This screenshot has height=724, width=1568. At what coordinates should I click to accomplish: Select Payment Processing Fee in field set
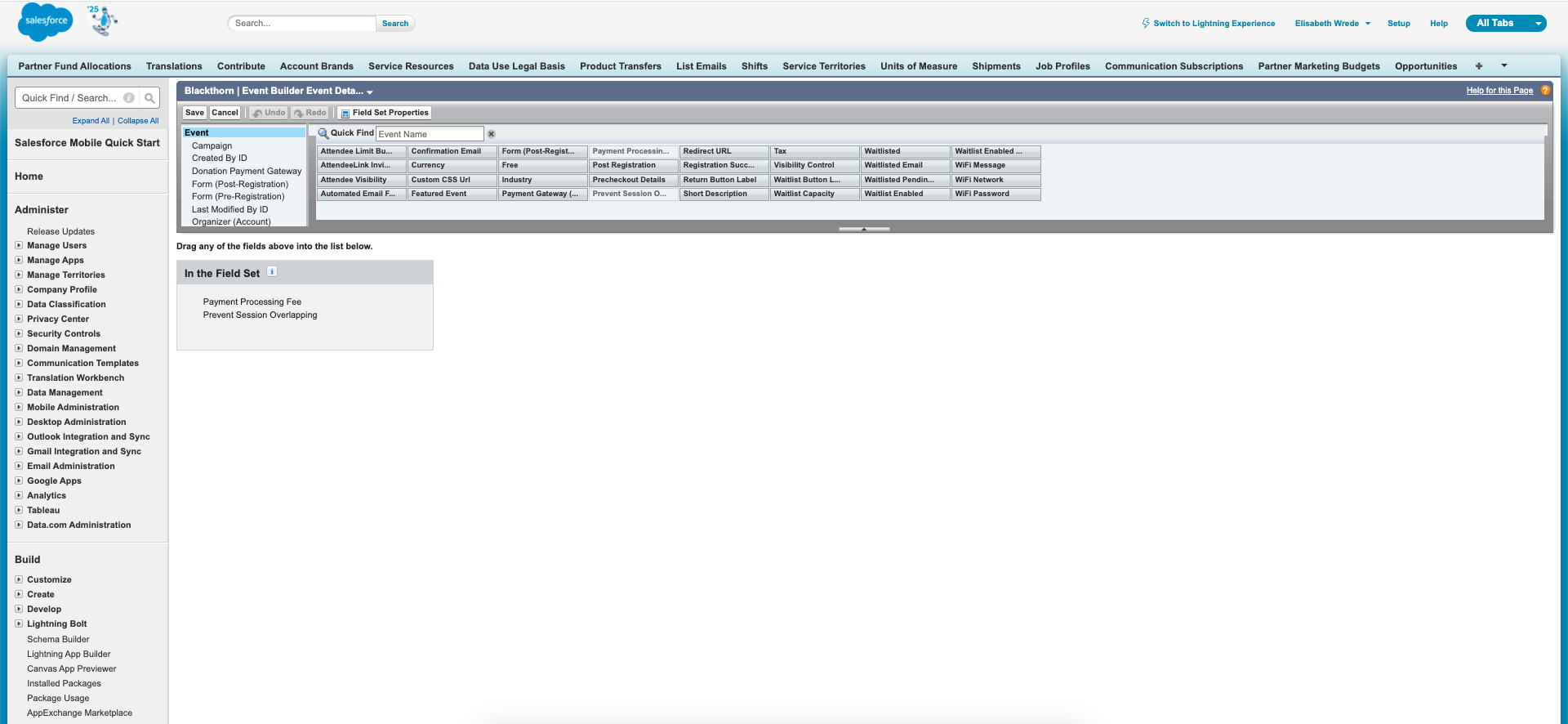252,302
